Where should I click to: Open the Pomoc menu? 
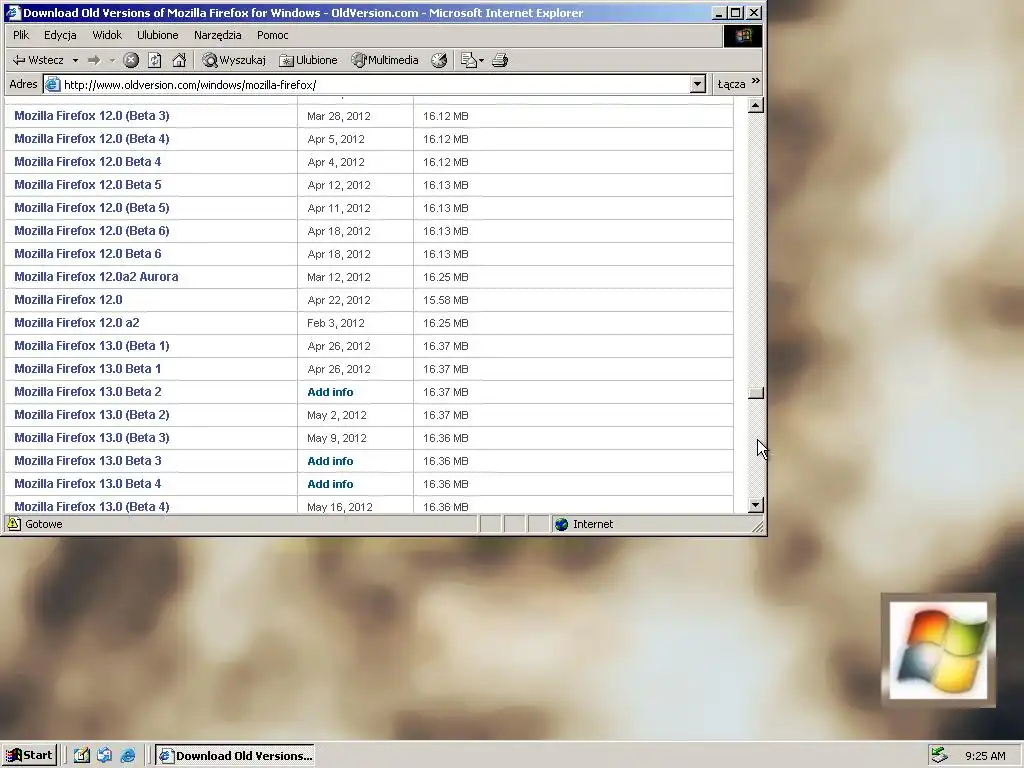coord(272,35)
